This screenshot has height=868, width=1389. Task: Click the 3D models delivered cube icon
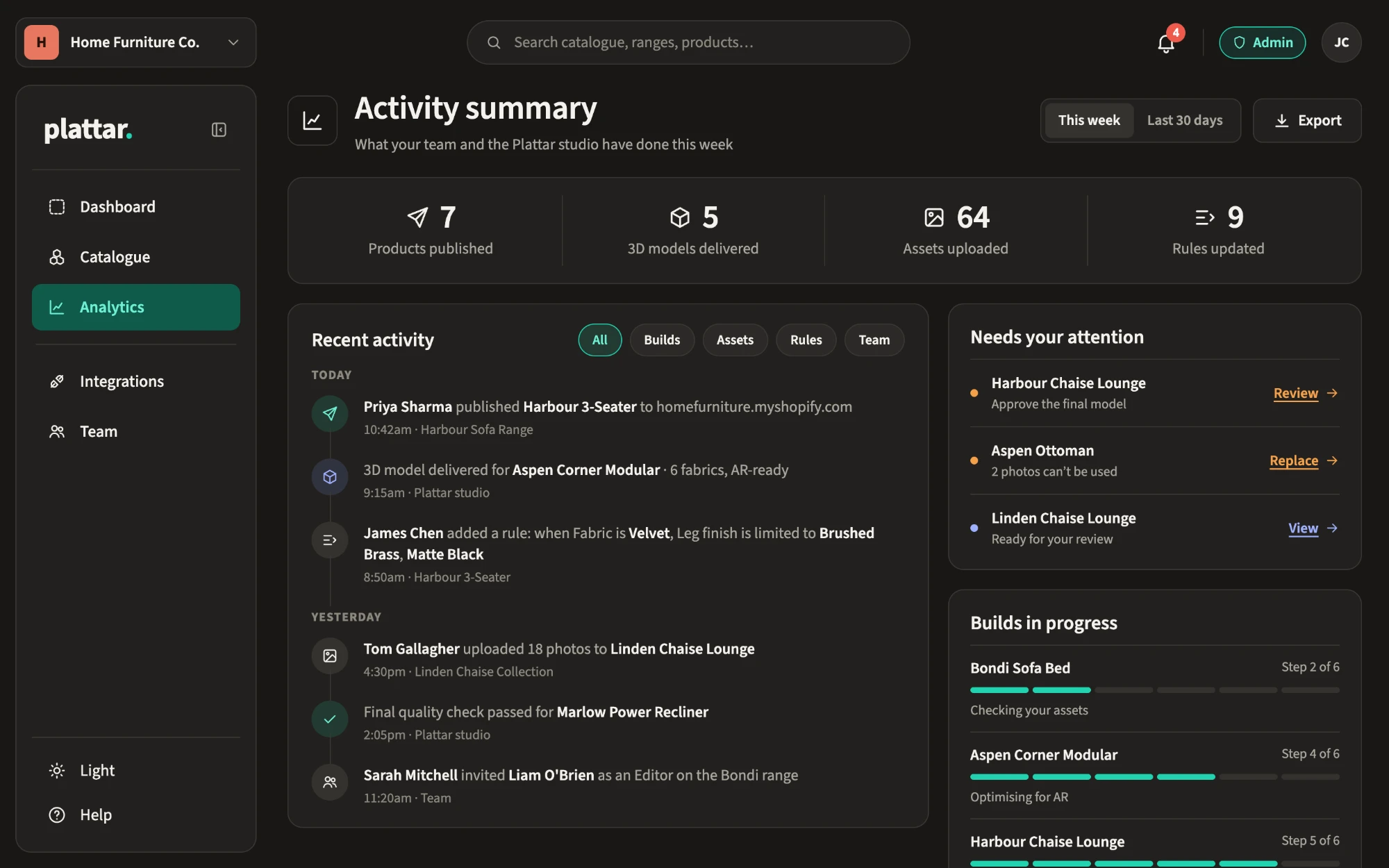680,217
